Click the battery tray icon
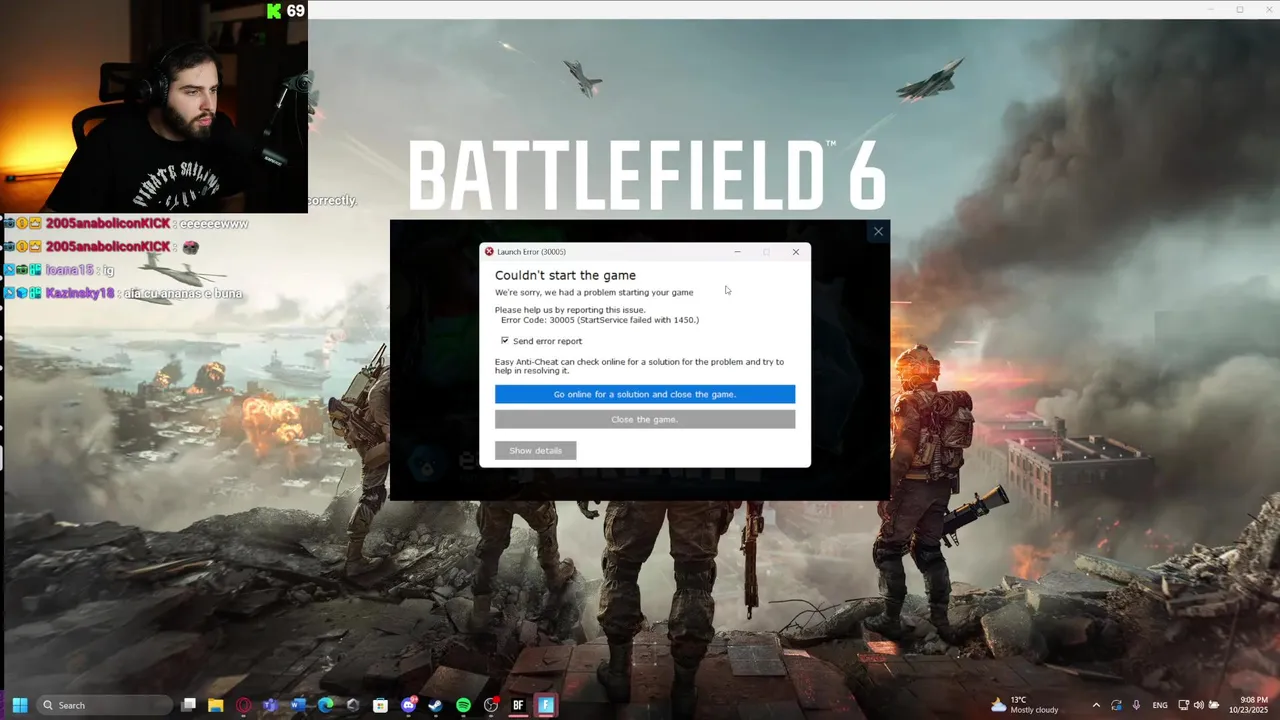Image resolution: width=1280 pixels, height=720 pixels. tap(1214, 705)
